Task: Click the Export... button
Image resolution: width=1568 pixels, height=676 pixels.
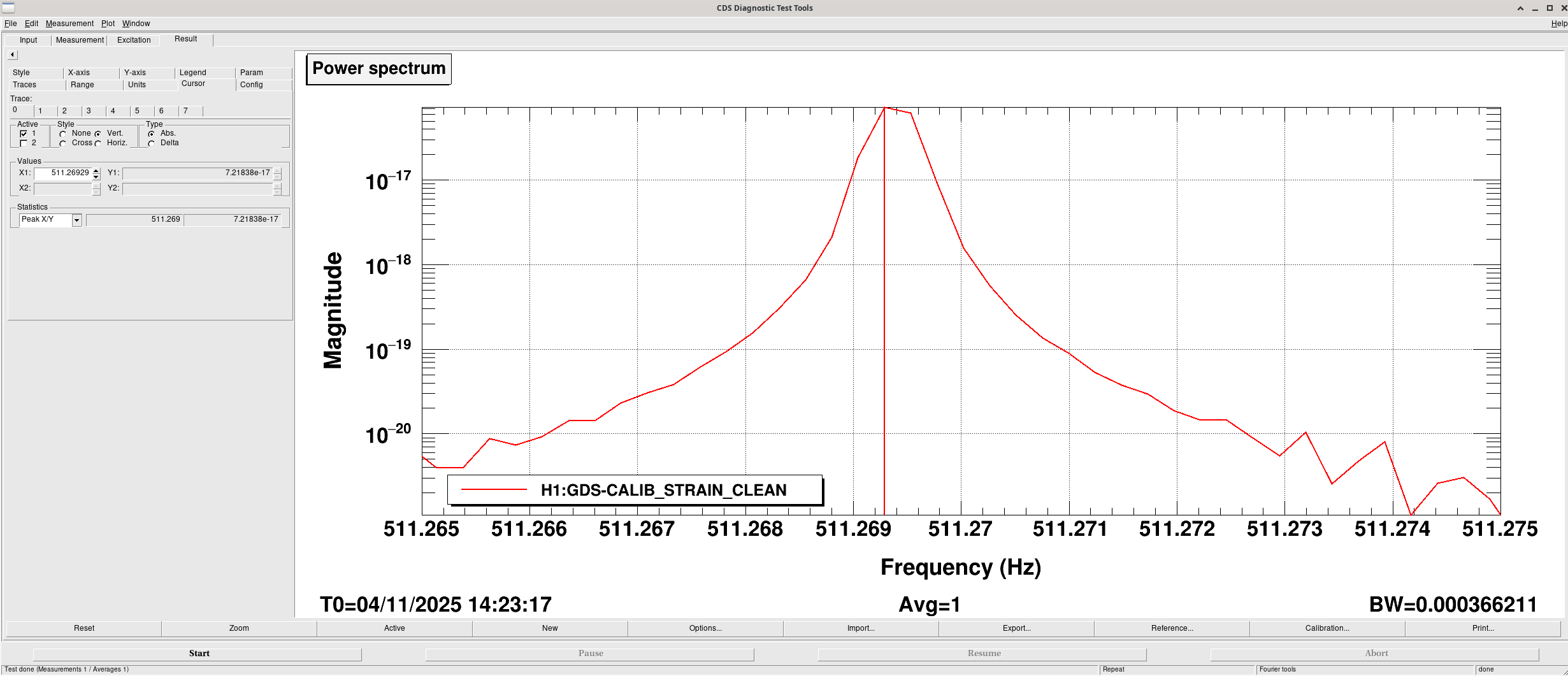Action: (1016, 628)
